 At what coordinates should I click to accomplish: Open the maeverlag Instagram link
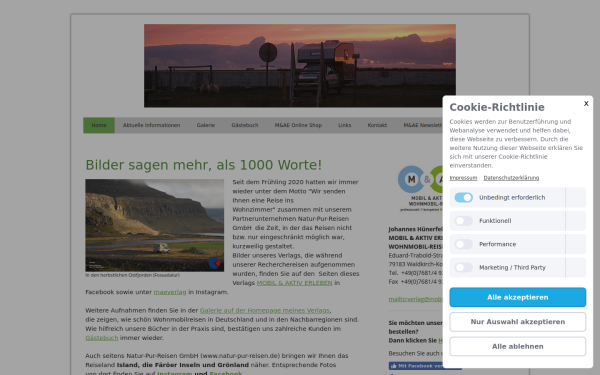pyautogui.click(x=170, y=292)
